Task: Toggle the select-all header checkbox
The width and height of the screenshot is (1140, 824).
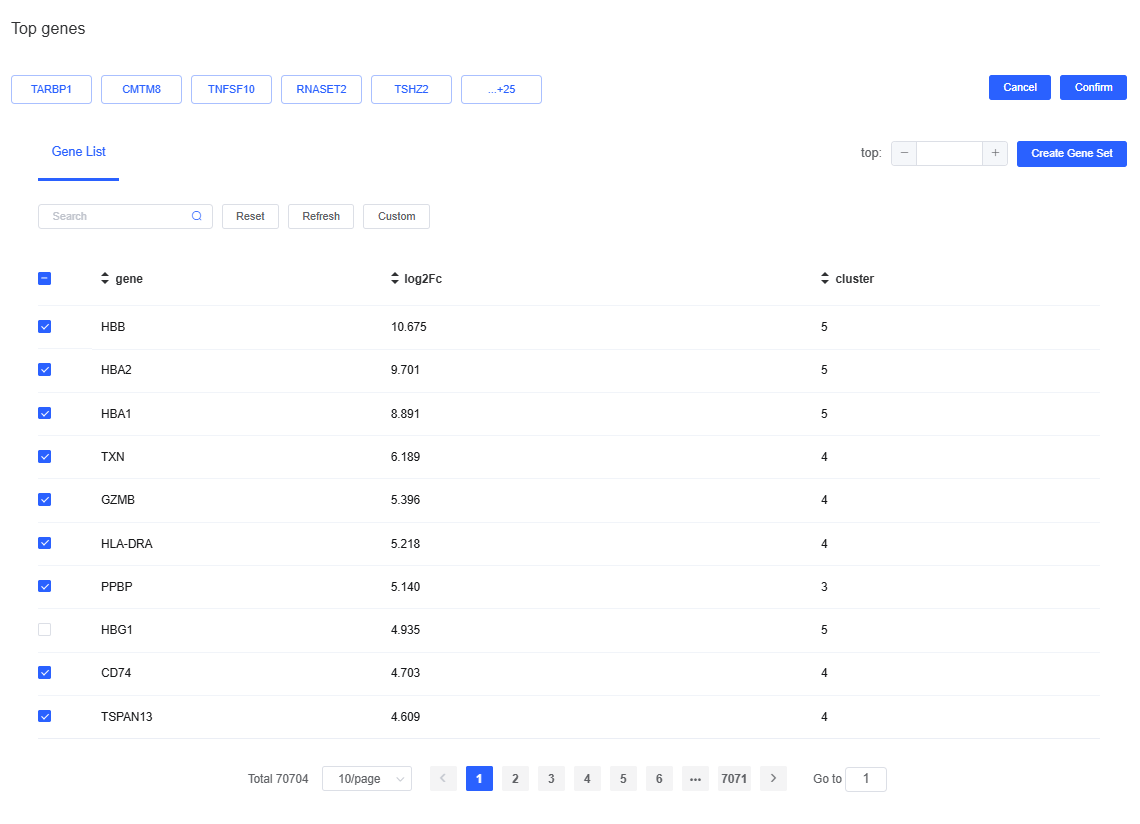Action: click(44, 279)
